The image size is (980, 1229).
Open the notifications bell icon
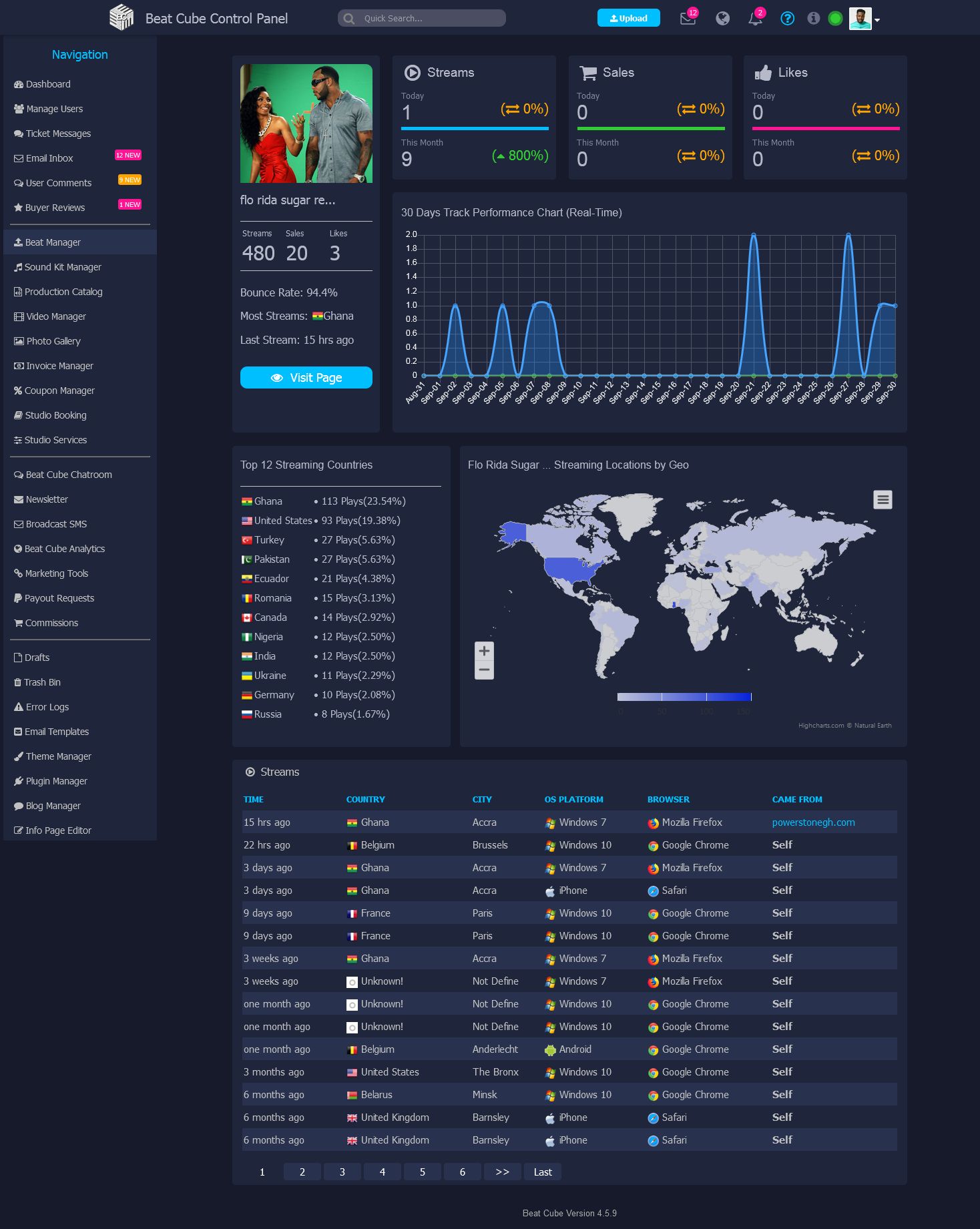pyautogui.click(x=755, y=19)
